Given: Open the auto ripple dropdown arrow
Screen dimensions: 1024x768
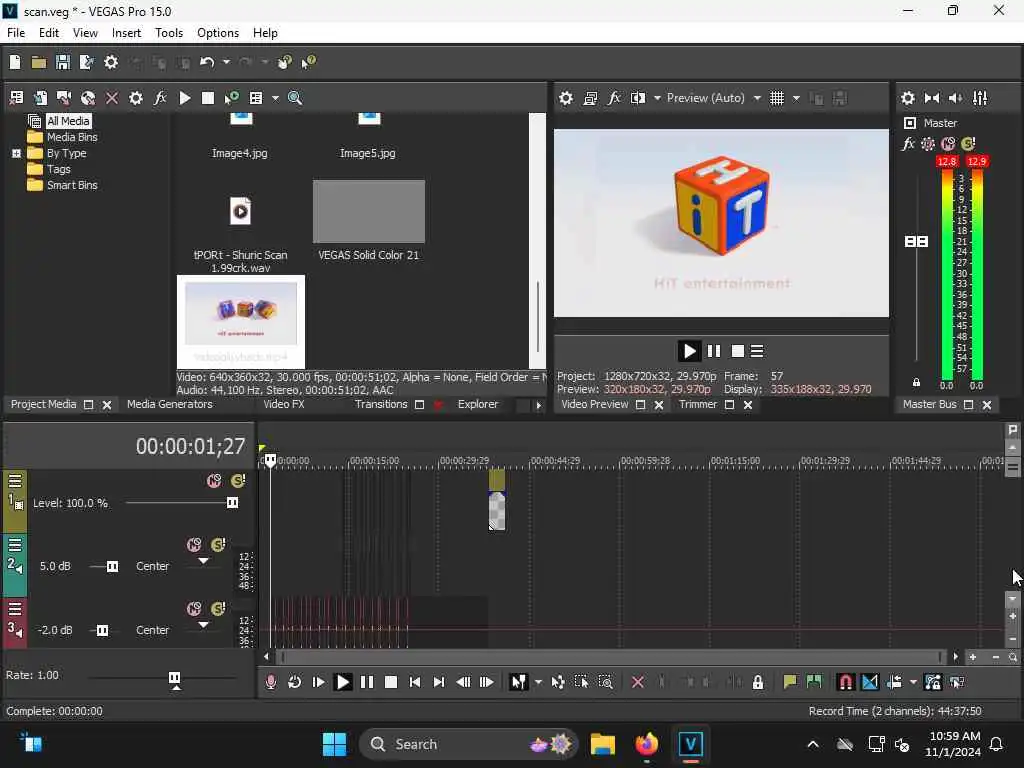Looking at the screenshot, I should 913,682.
